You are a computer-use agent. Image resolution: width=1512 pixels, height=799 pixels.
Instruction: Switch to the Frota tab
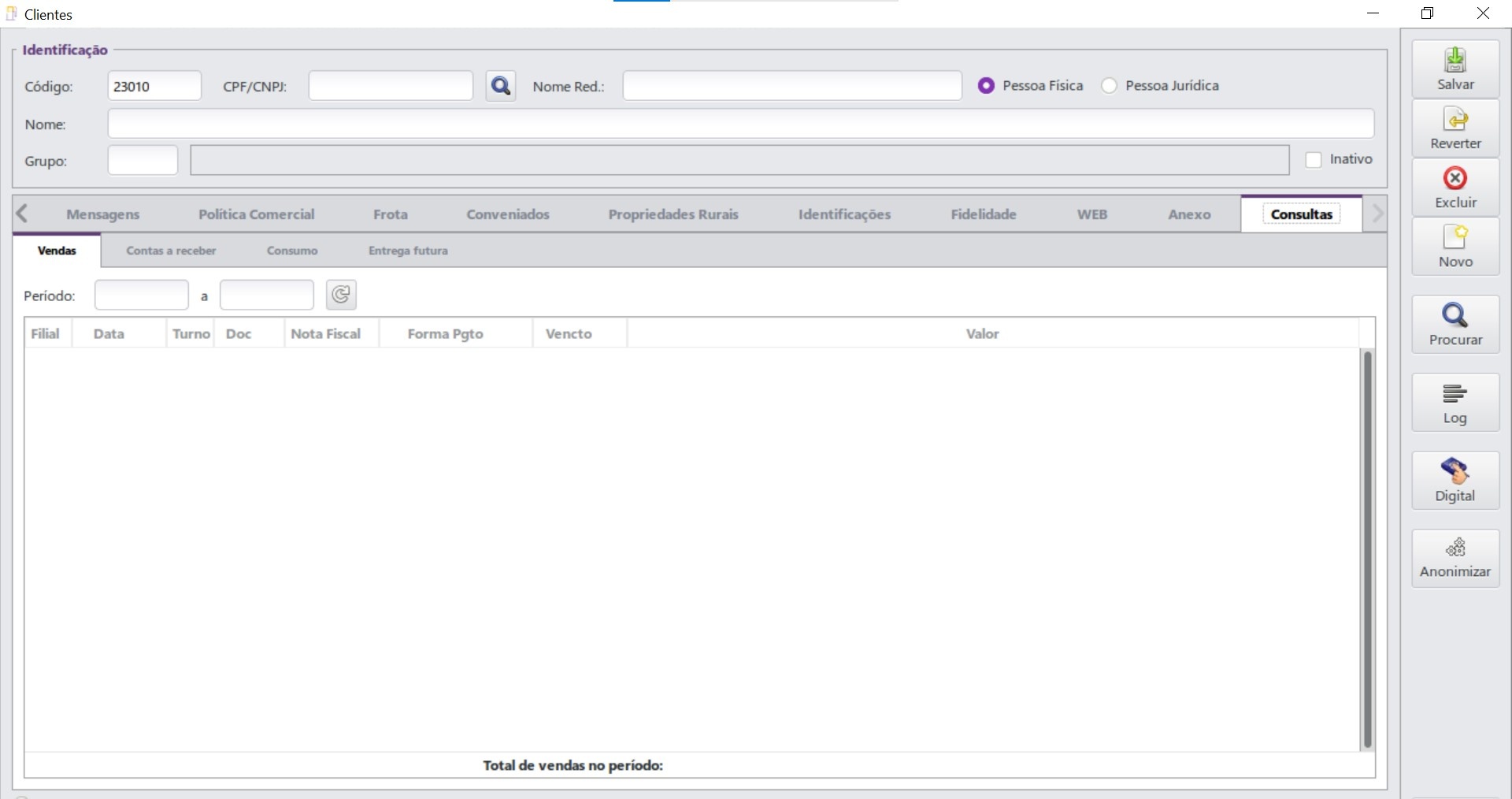[391, 214]
